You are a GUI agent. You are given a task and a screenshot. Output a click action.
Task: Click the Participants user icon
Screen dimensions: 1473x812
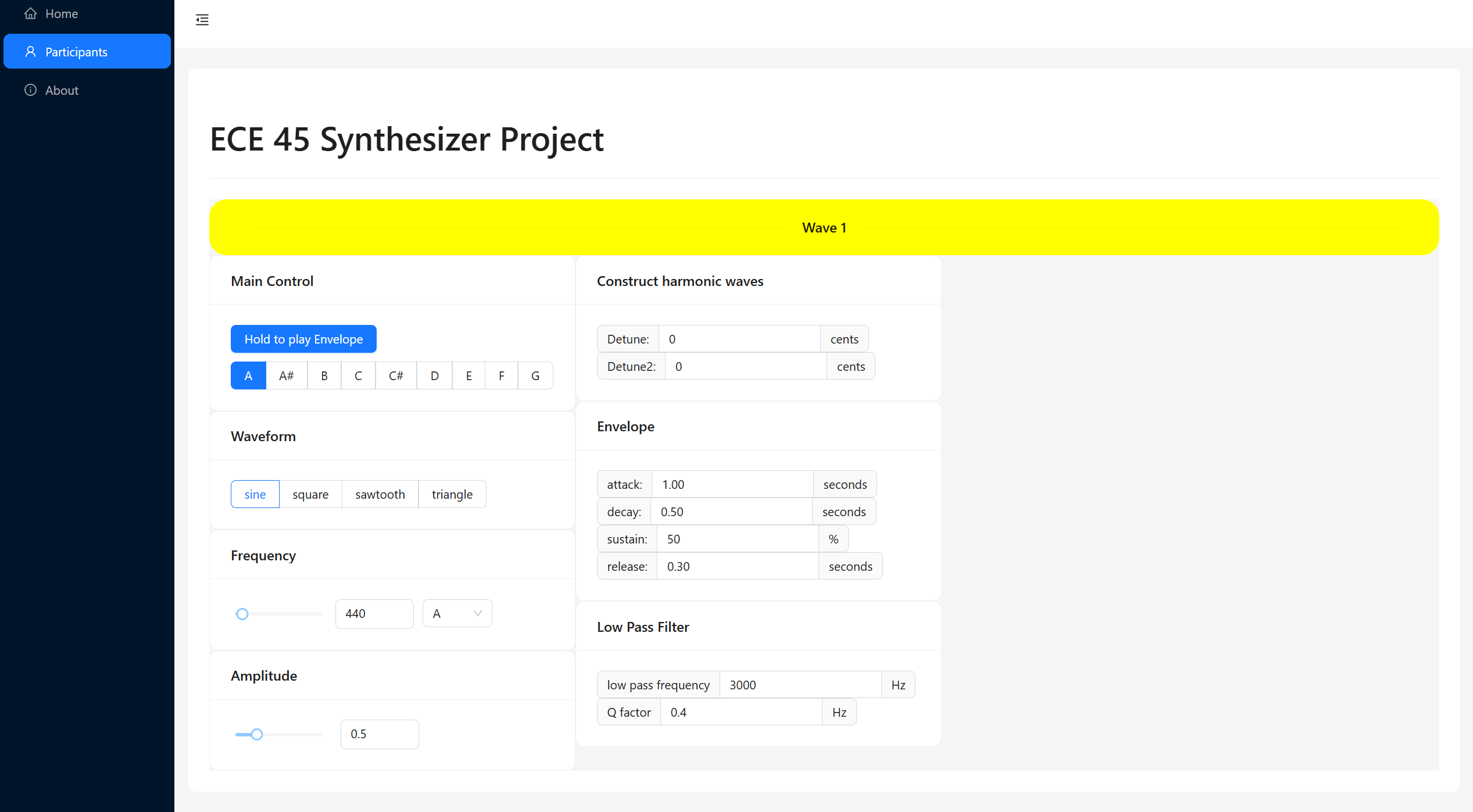tap(30, 52)
